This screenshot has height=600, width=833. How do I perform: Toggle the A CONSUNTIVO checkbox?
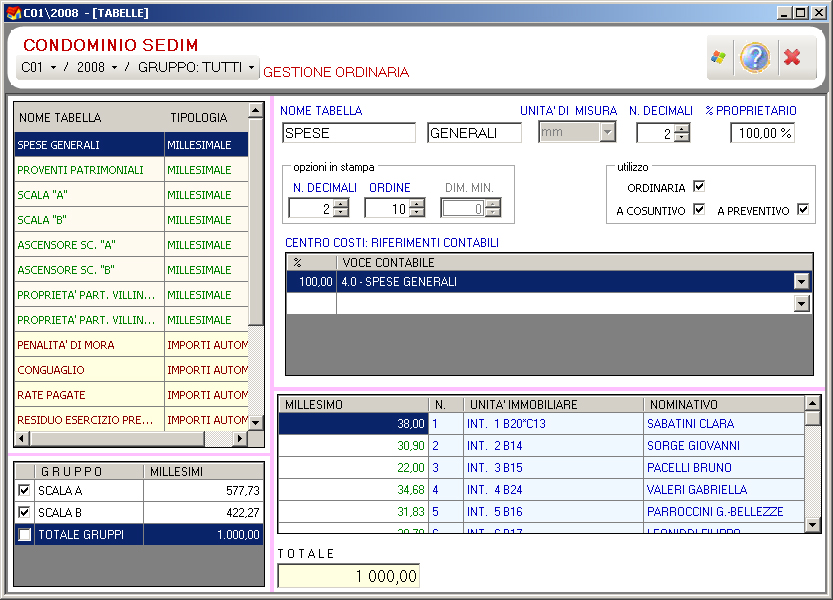[x=699, y=209]
